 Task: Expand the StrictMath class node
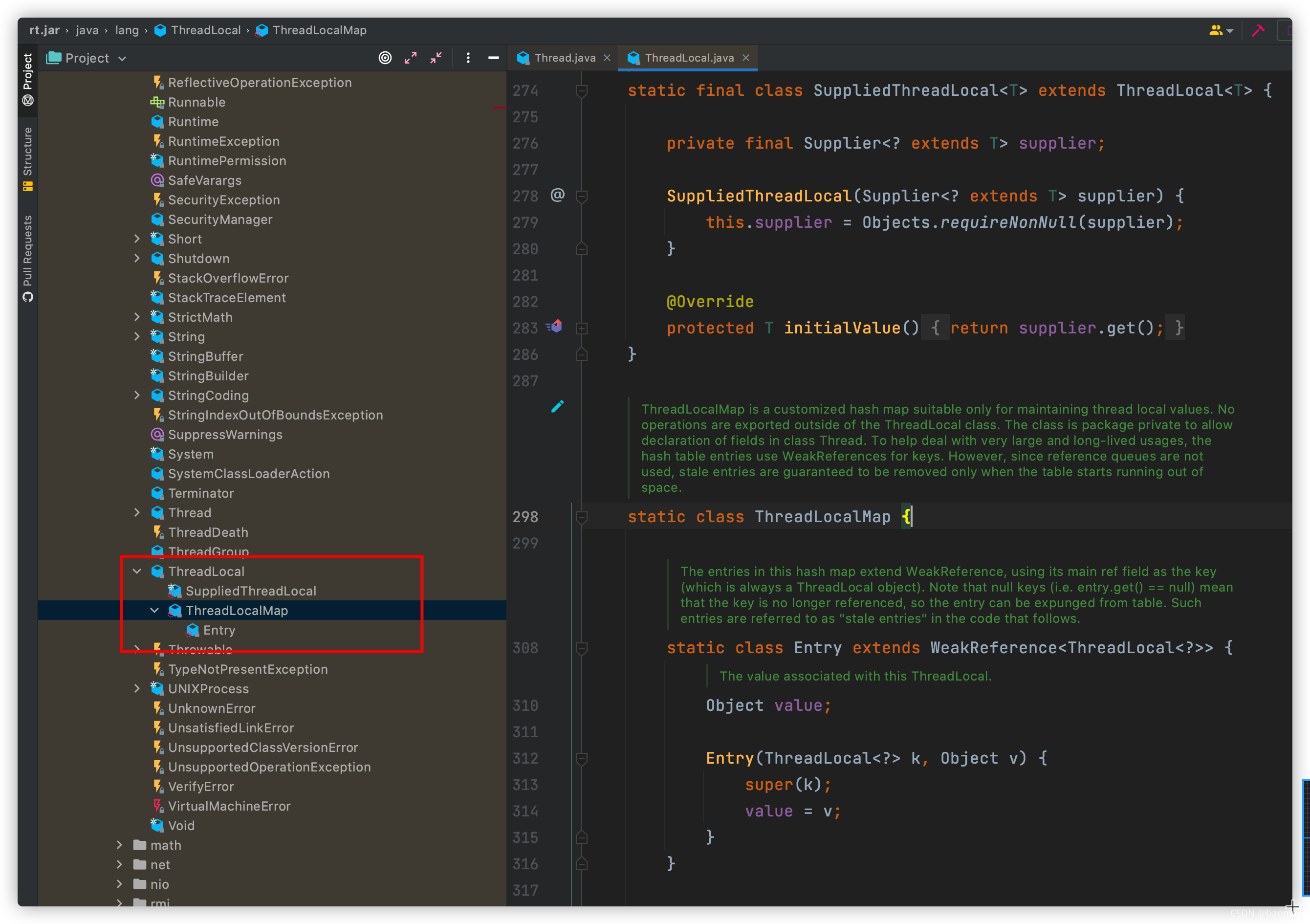137,317
